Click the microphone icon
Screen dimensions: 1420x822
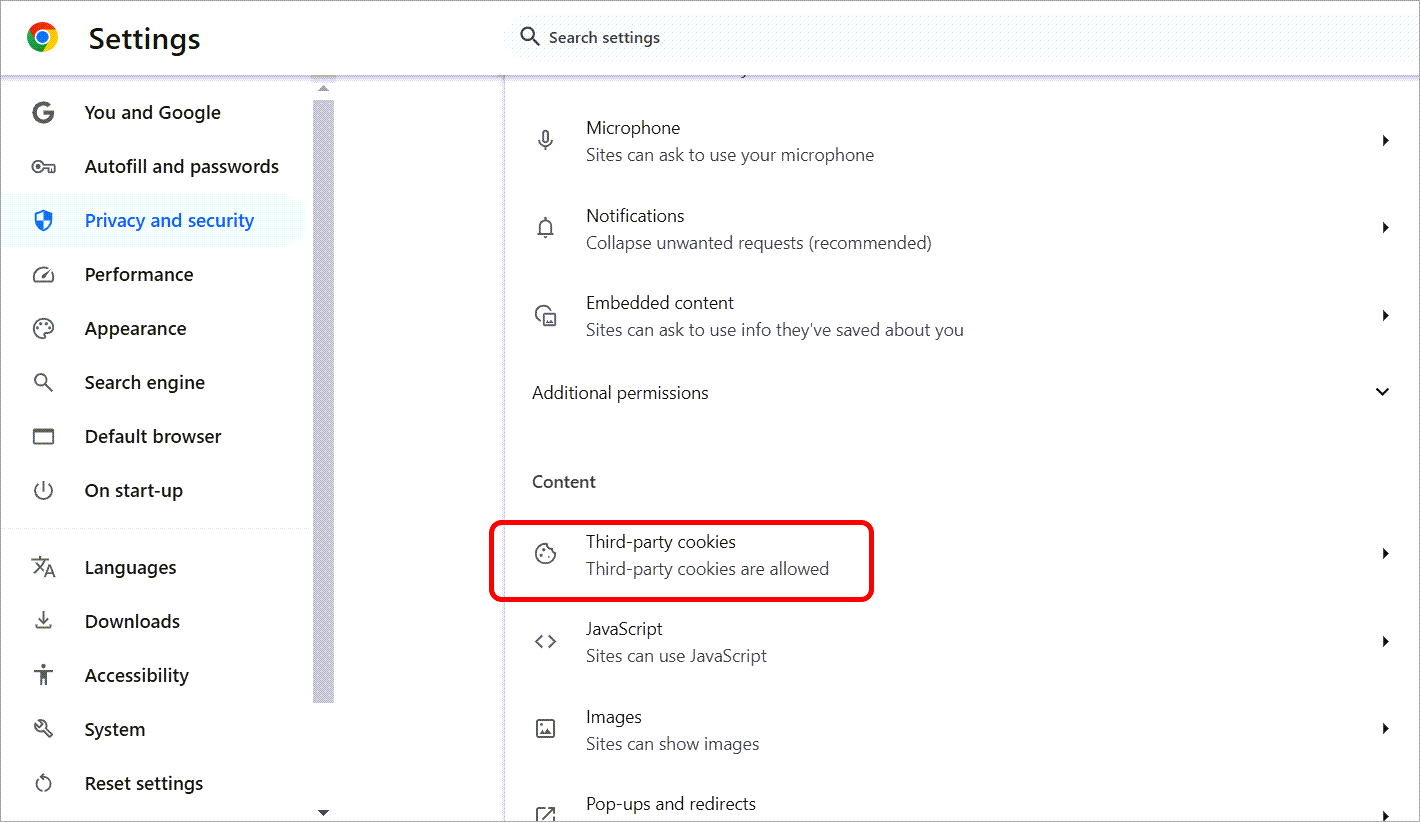coord(545,141)
